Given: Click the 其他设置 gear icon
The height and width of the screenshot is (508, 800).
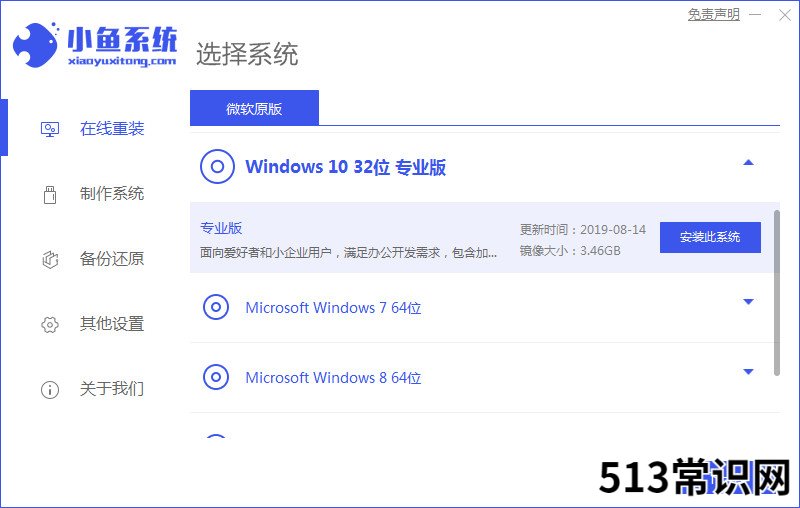Looking at the screenshot, I should click(x=50, y=324).
